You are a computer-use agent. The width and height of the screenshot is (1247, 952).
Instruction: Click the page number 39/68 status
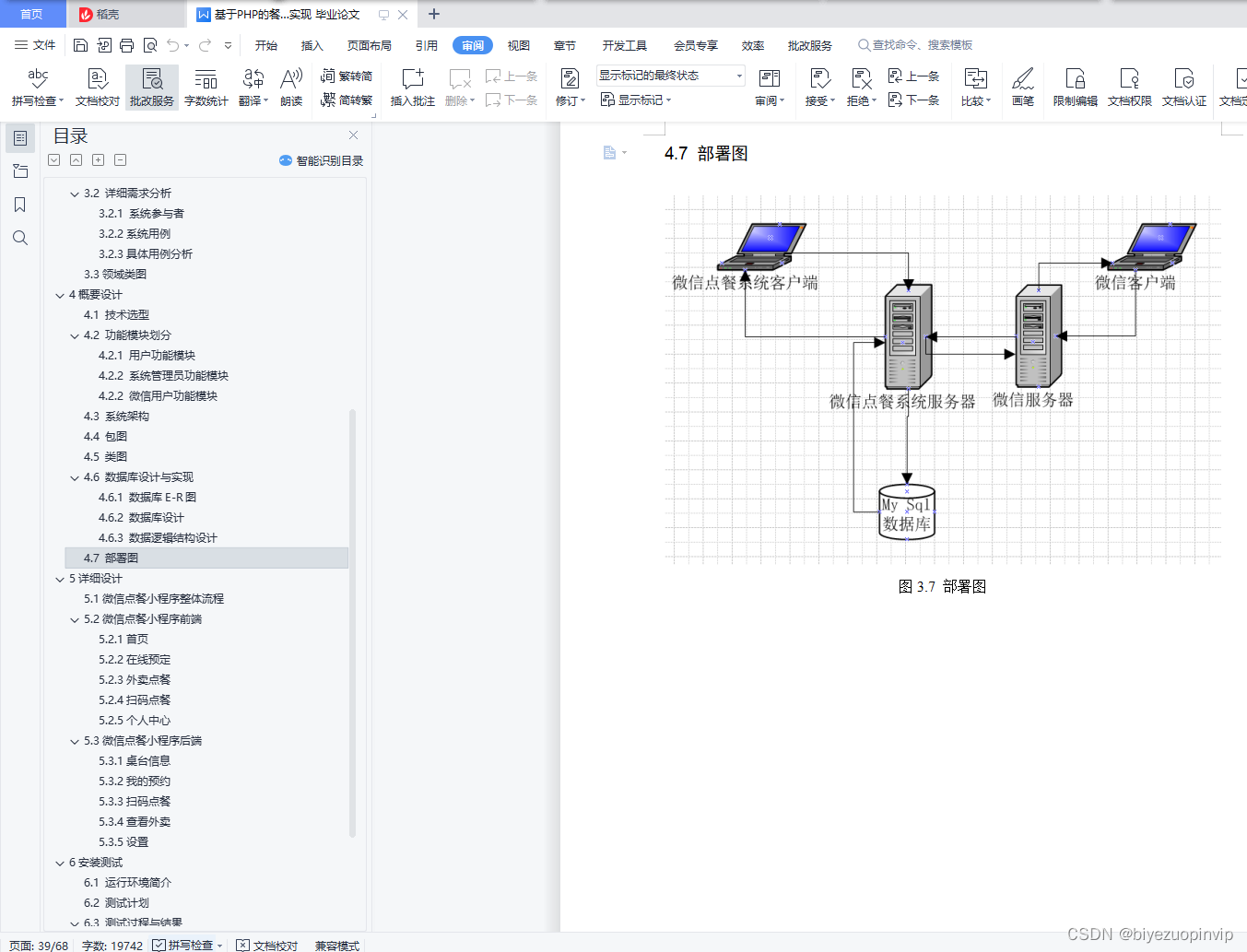(39, 945)
